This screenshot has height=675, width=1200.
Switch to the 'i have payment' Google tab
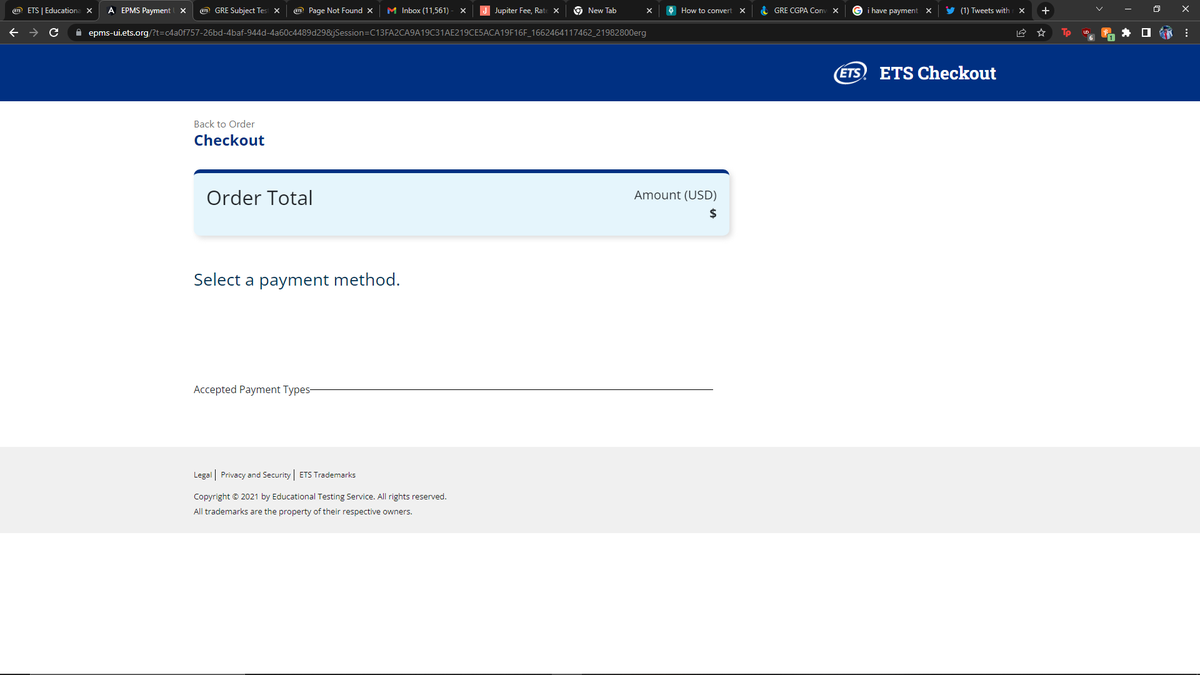click(x=893, y=10)
